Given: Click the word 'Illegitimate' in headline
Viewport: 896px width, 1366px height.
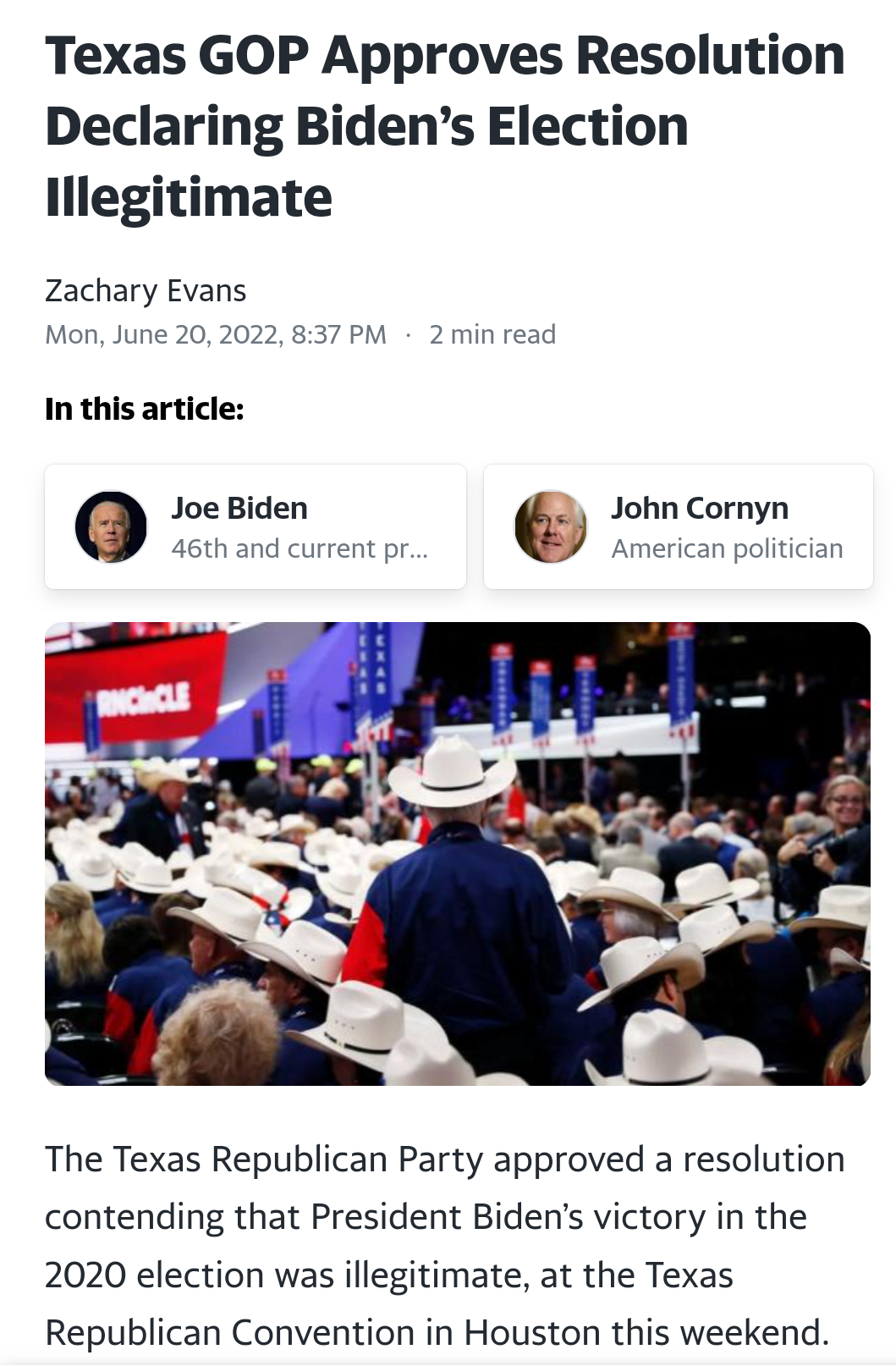Looking at the screenshot, I should point(189,197).
